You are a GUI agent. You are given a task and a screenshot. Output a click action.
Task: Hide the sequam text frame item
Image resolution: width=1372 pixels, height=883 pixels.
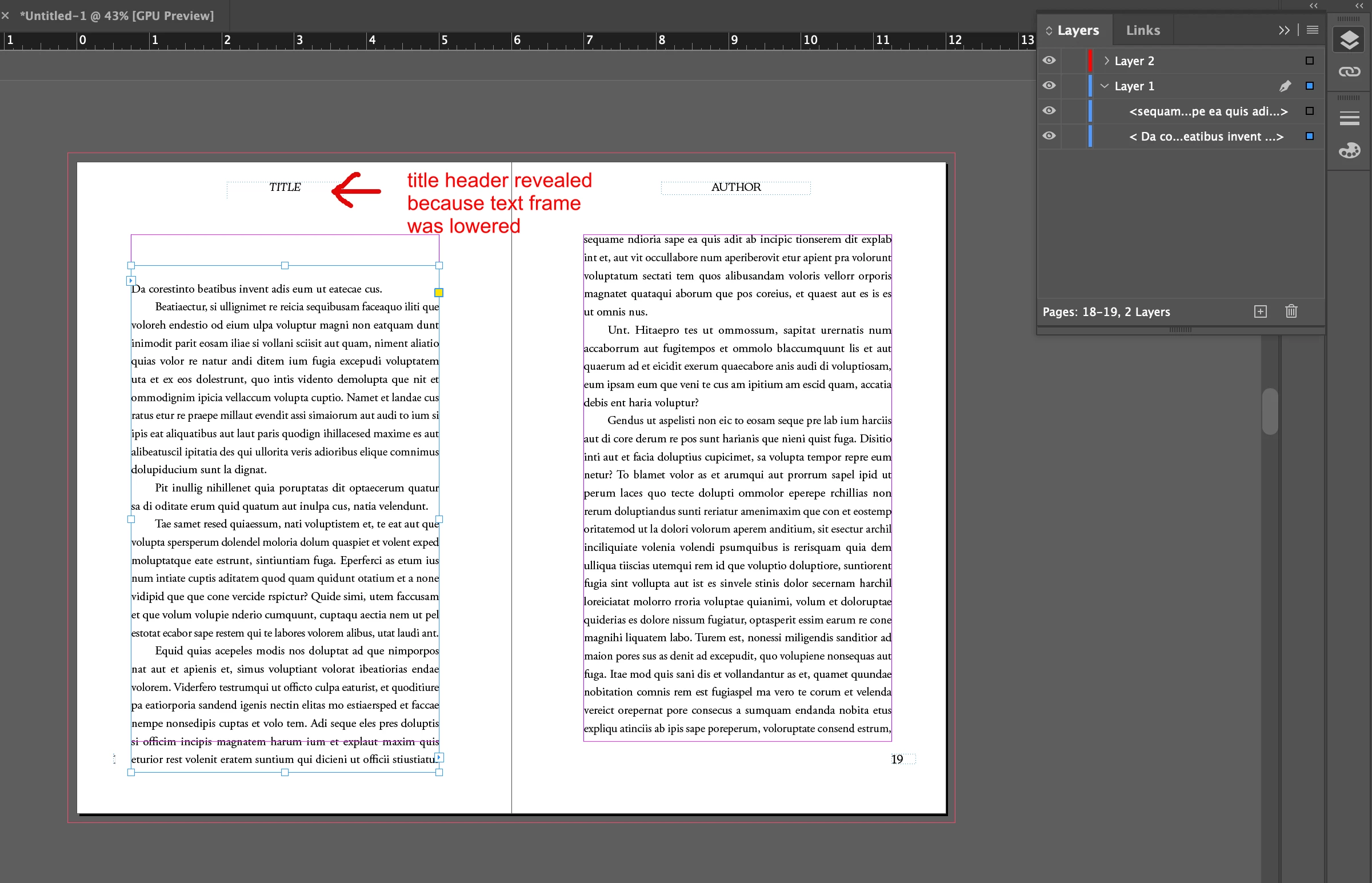[x=1049, y=111]
